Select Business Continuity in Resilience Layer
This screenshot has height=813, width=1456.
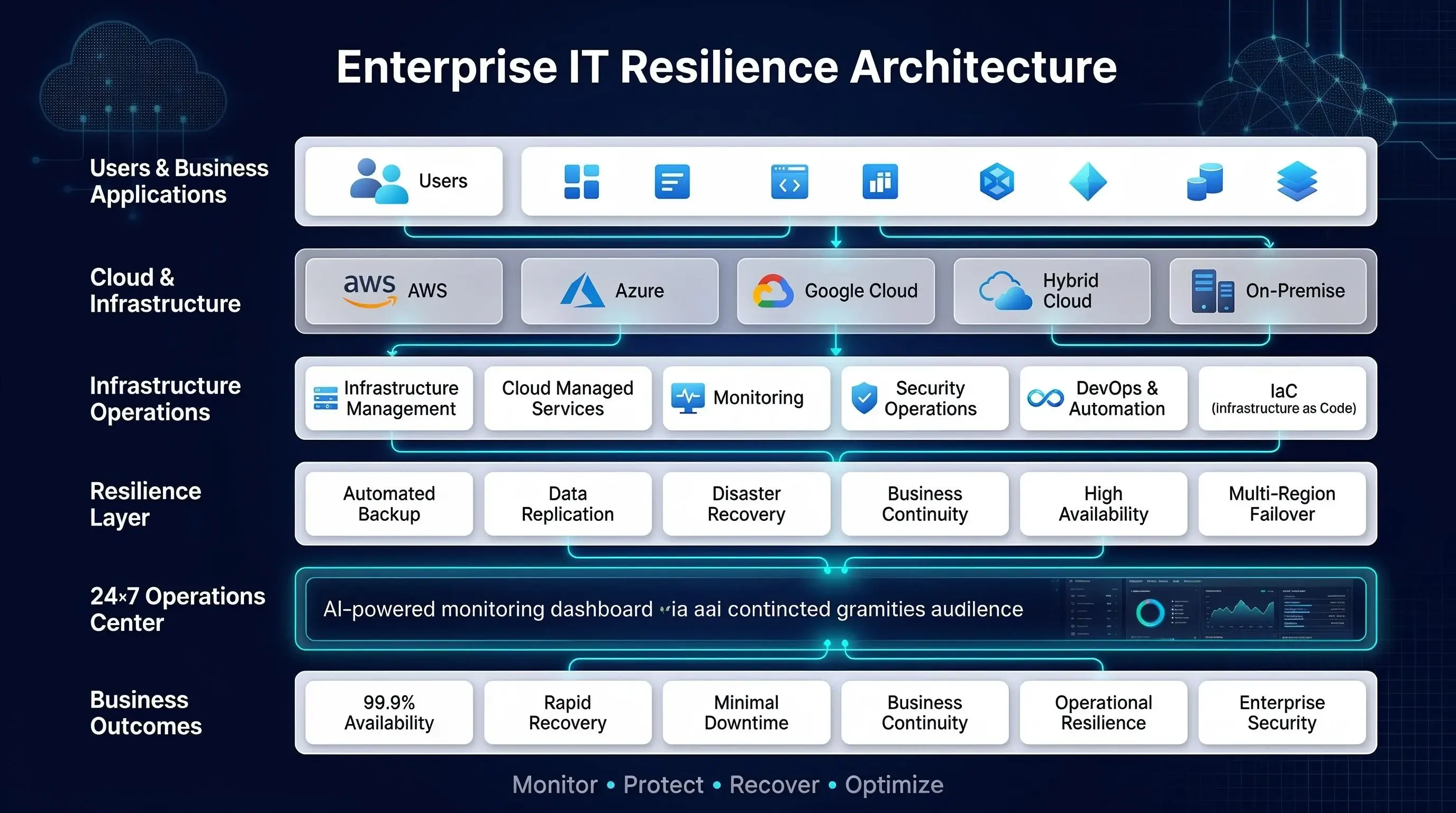tap(925, 504)
